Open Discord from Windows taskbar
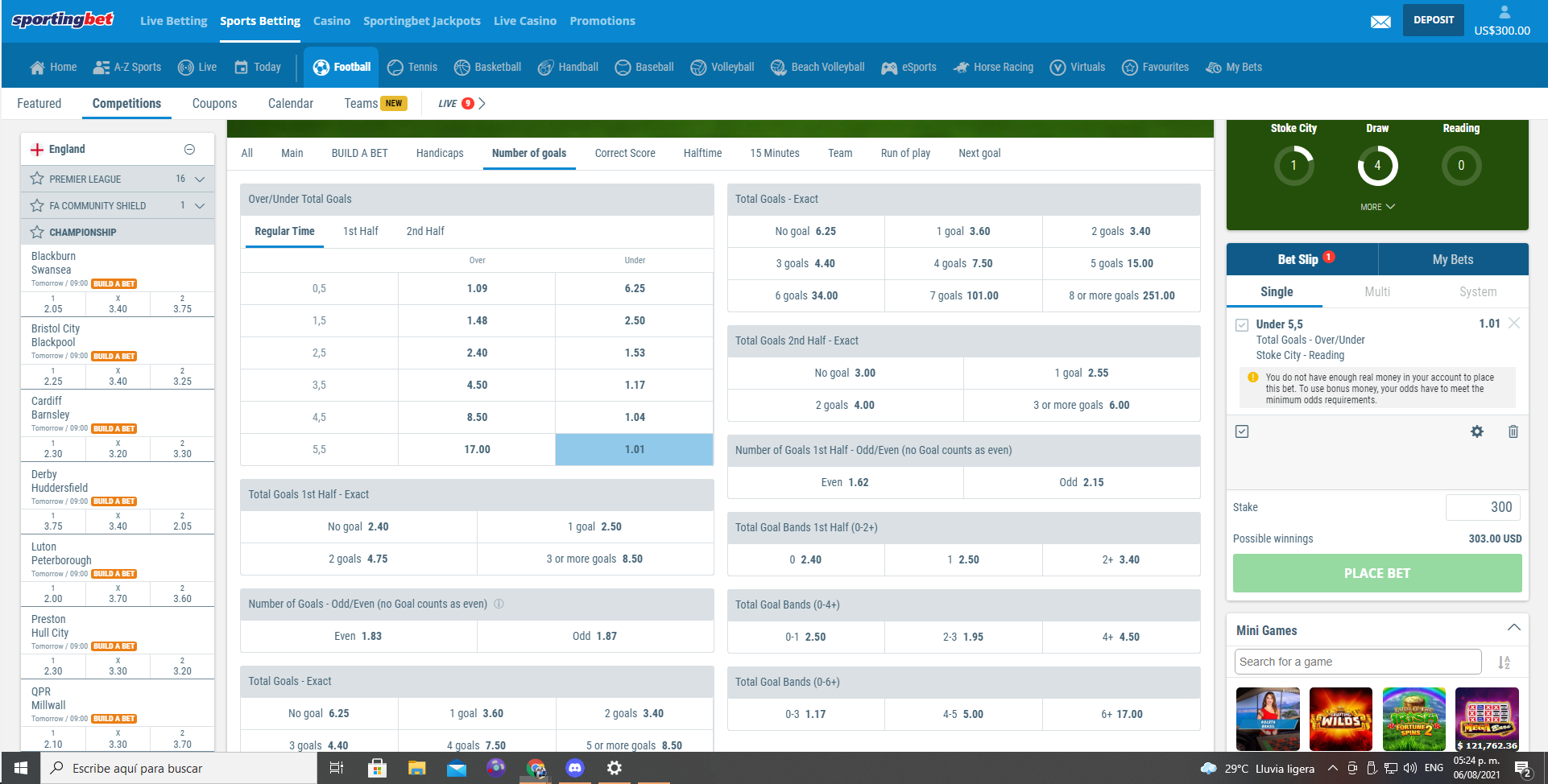 [x=574, y=768]
